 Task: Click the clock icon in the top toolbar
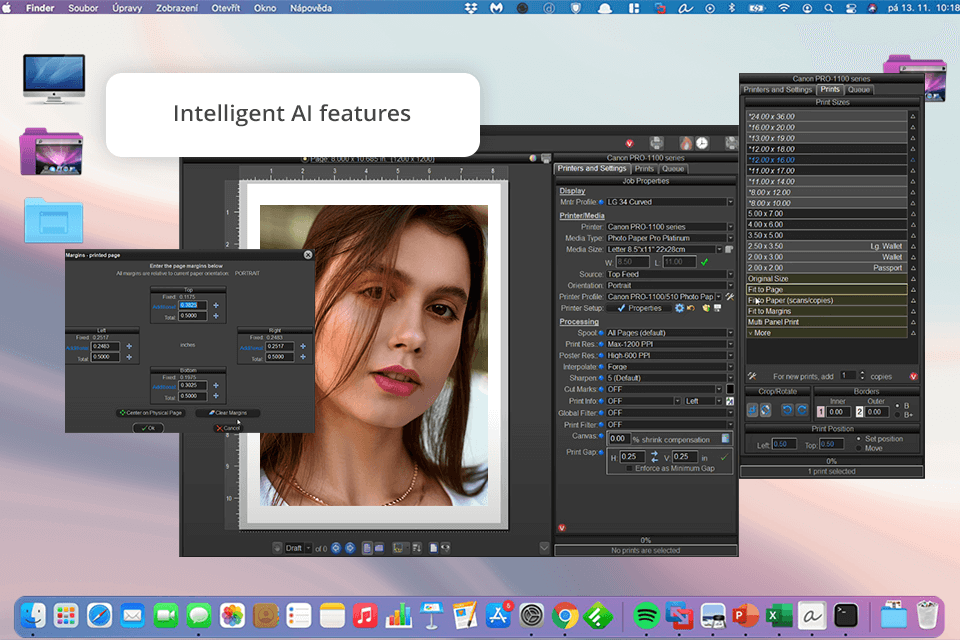click(x=702, y=143)
